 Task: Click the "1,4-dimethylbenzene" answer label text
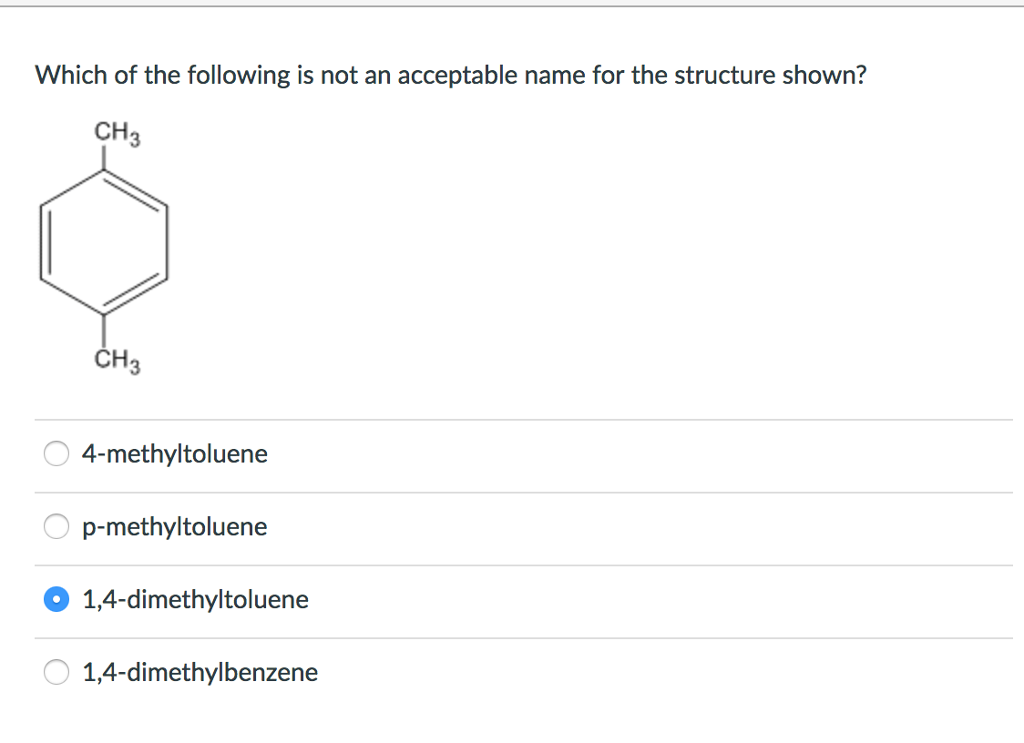(200, 673)
